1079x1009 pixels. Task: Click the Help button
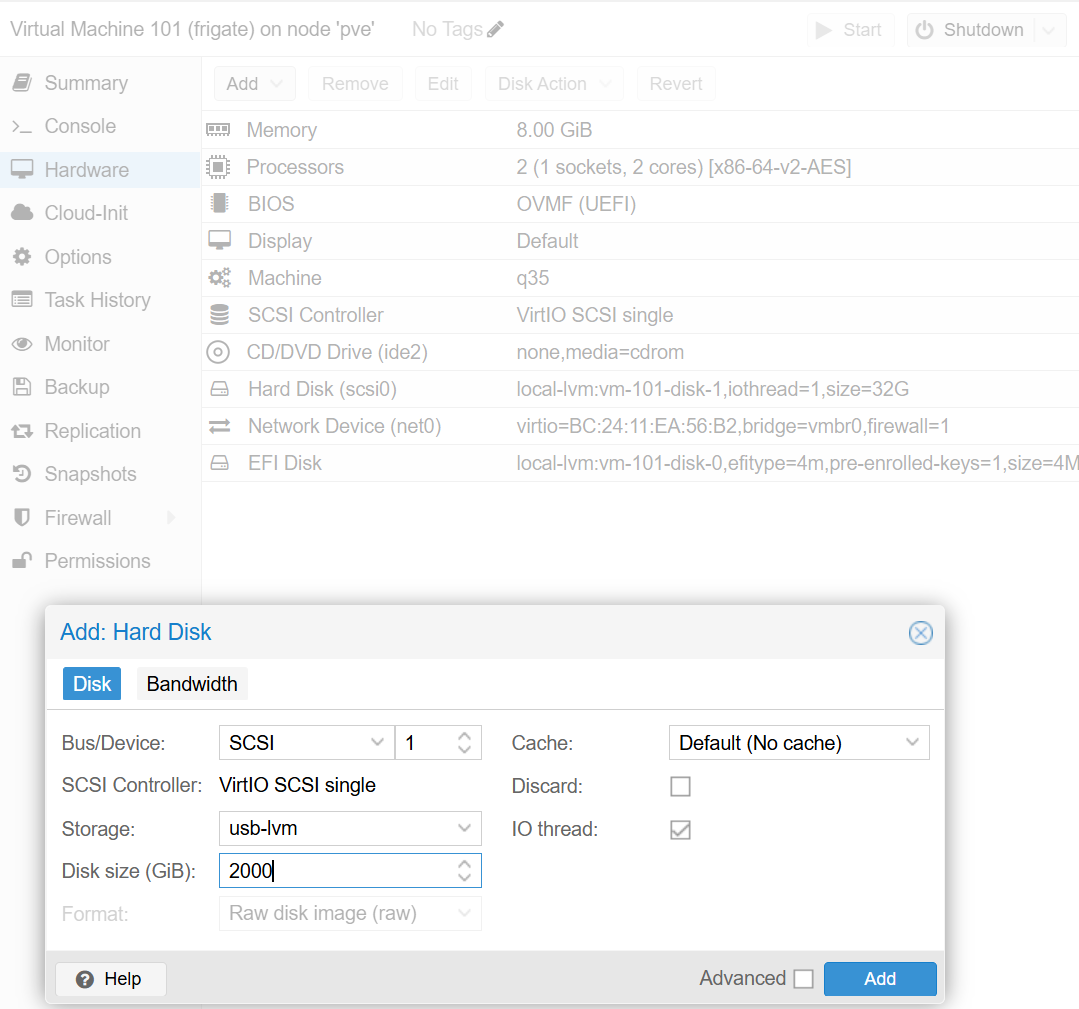point(110,979)
